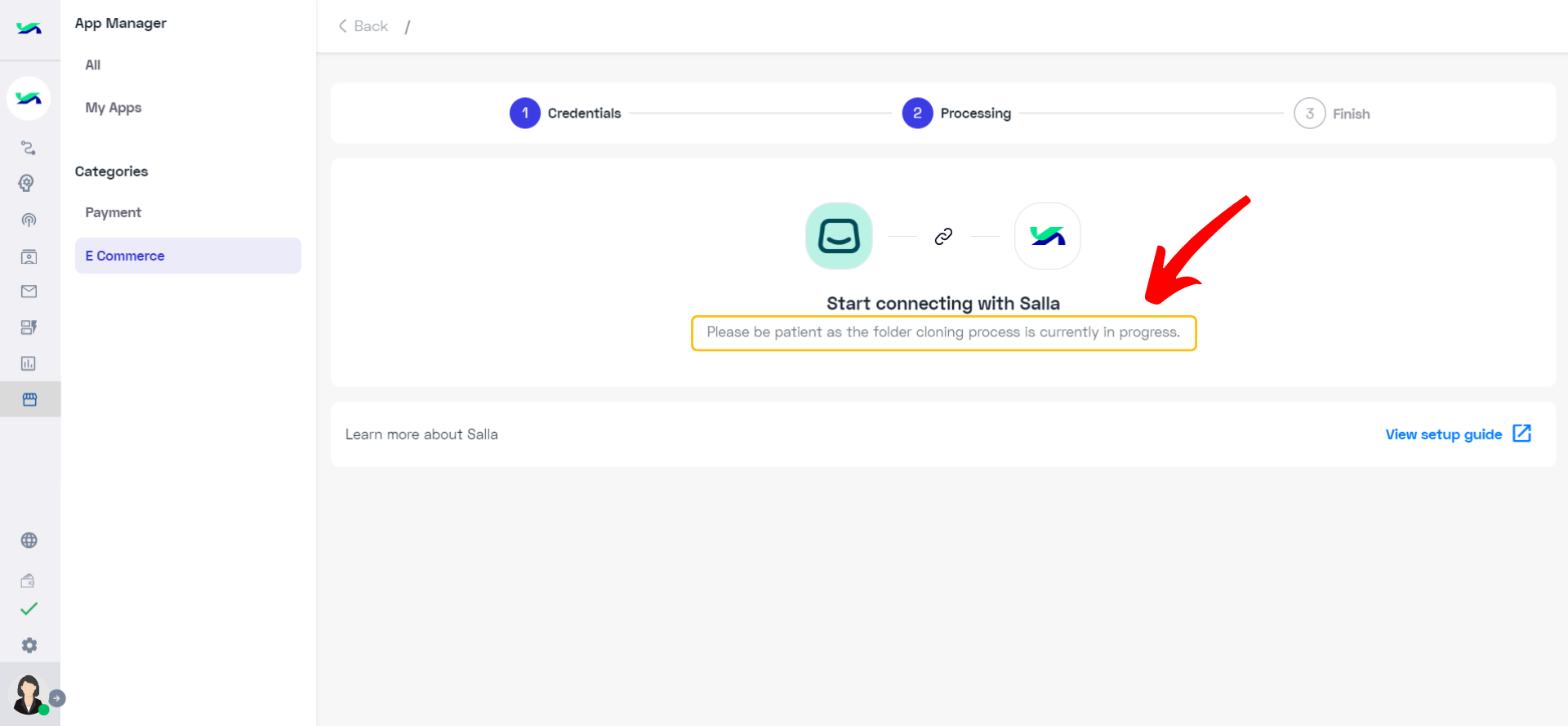Click the chain link connector icon

943,236
